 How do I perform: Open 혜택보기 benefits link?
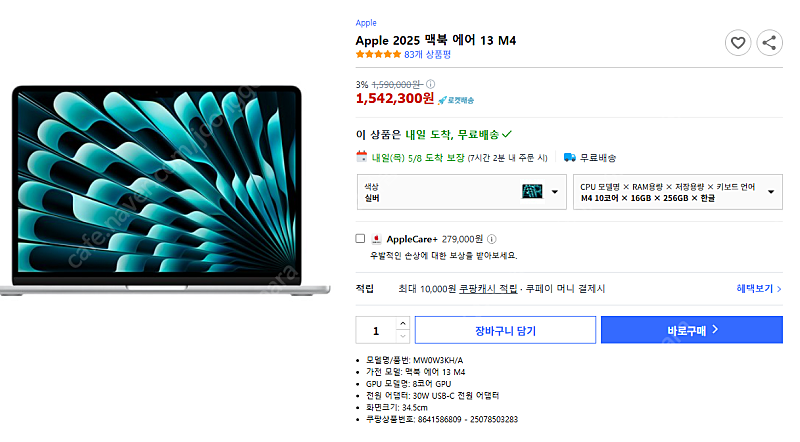point(759,289)
